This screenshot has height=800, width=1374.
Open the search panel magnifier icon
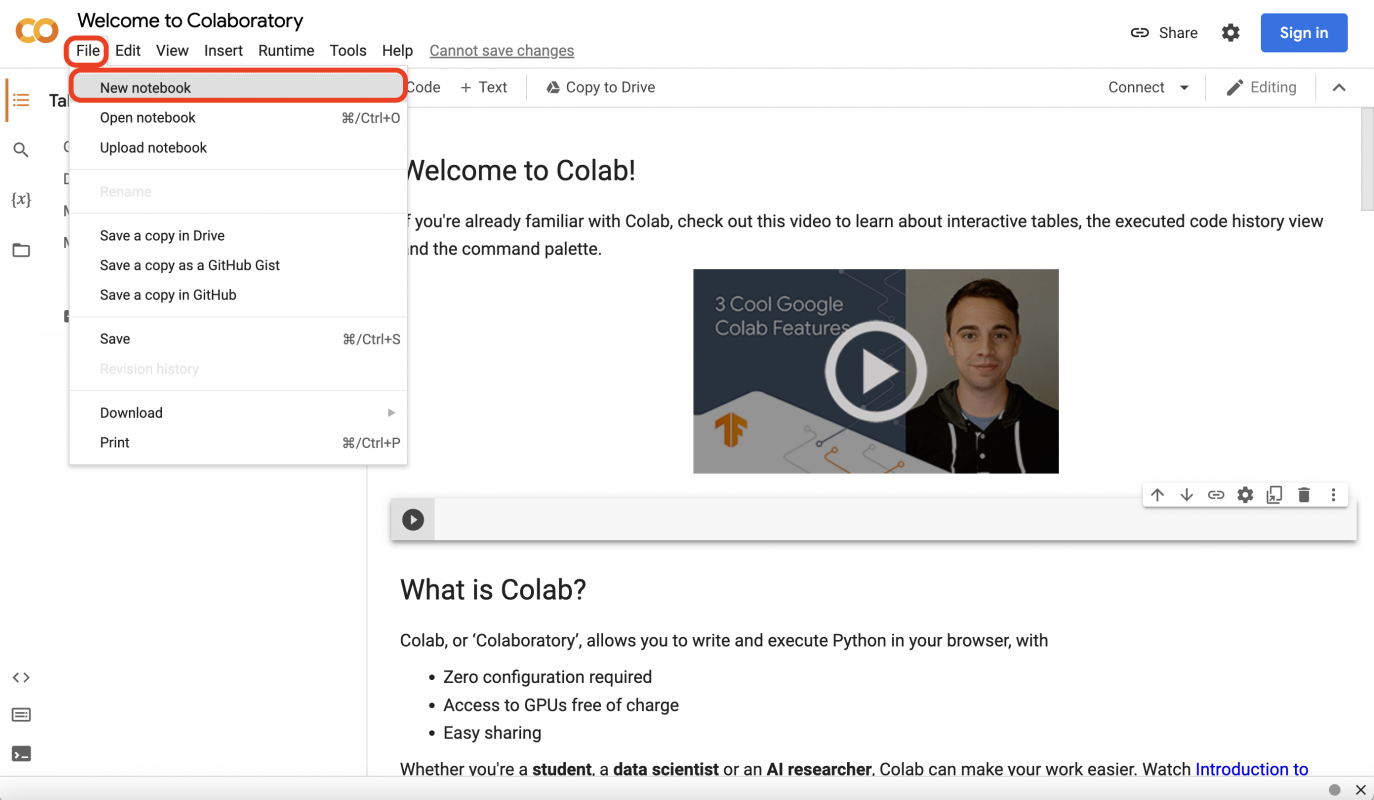(21, 150)
